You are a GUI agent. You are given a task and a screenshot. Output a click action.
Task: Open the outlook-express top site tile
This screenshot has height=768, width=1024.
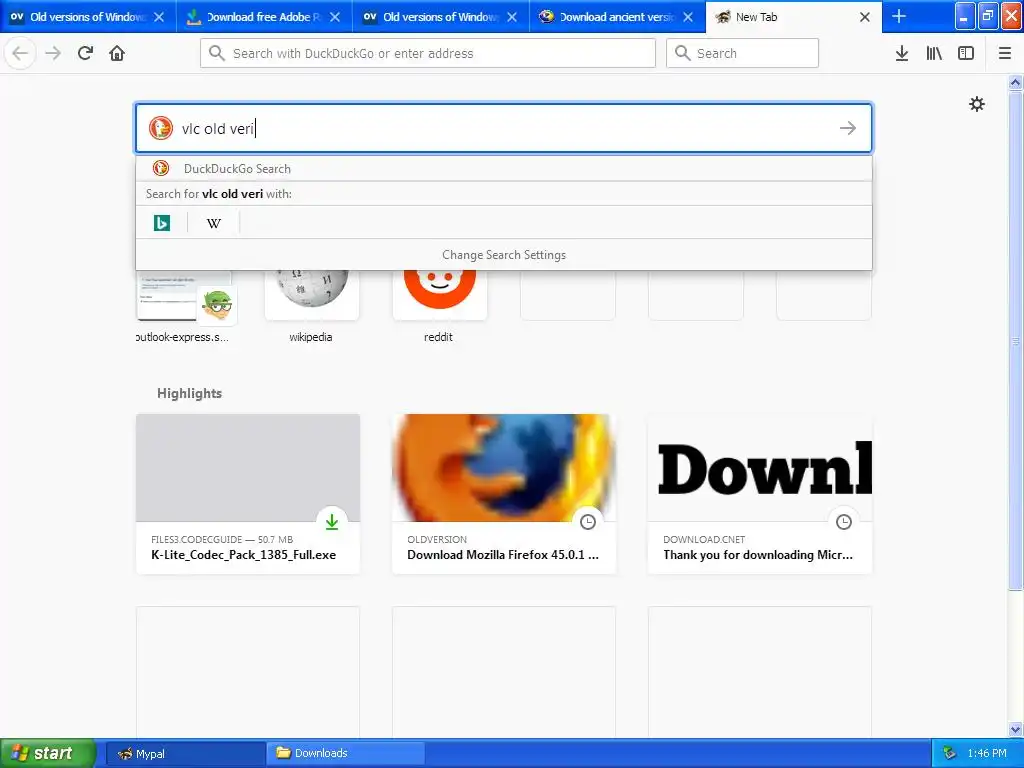pos(183,307)
